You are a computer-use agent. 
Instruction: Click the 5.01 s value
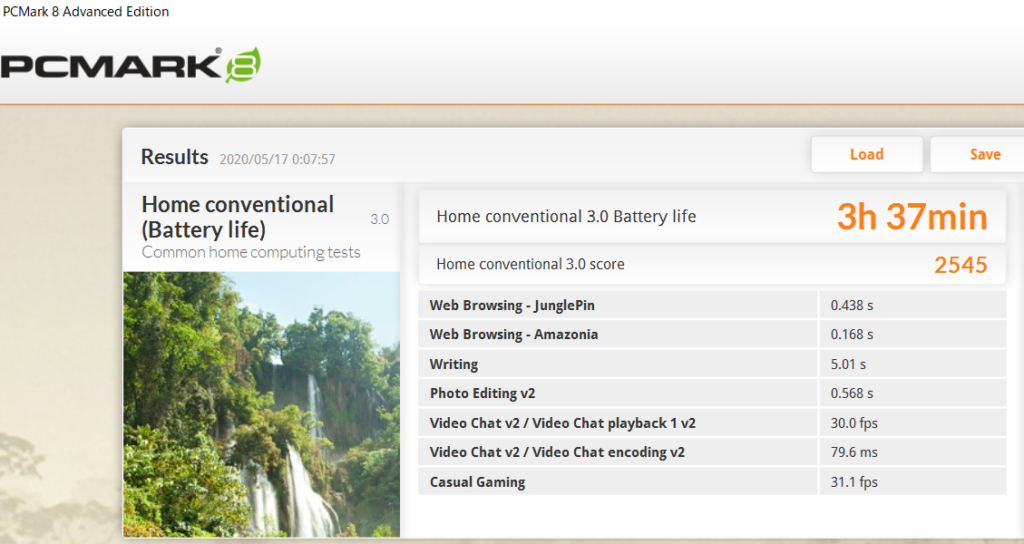coord(848,364)
